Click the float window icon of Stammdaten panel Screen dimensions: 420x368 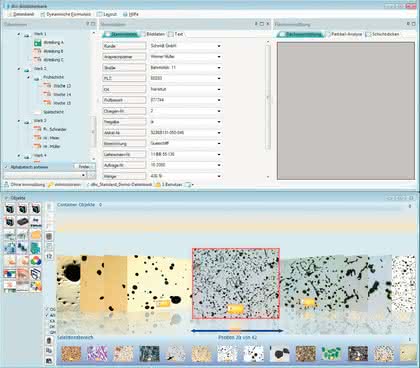(x=262, y=24)
